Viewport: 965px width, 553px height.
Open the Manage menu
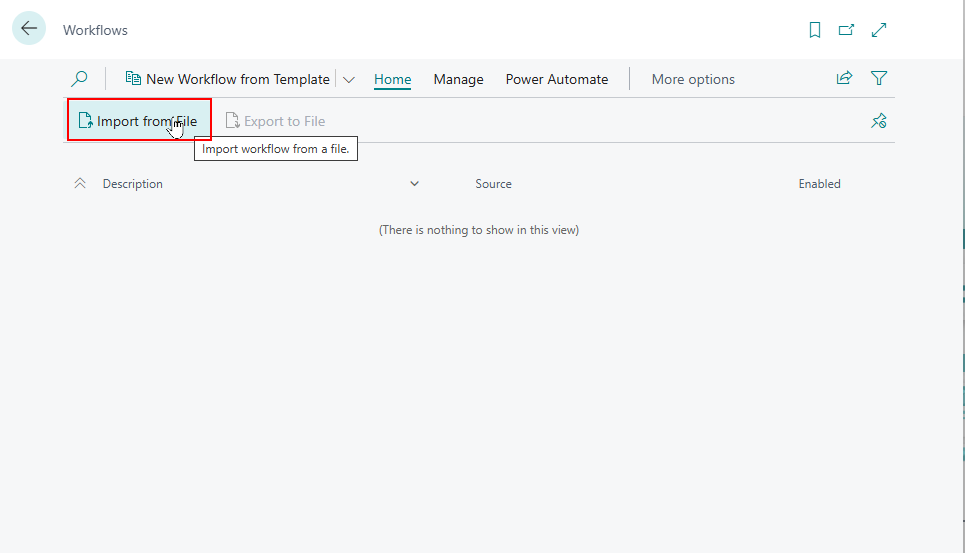click(x=458, y=79)
